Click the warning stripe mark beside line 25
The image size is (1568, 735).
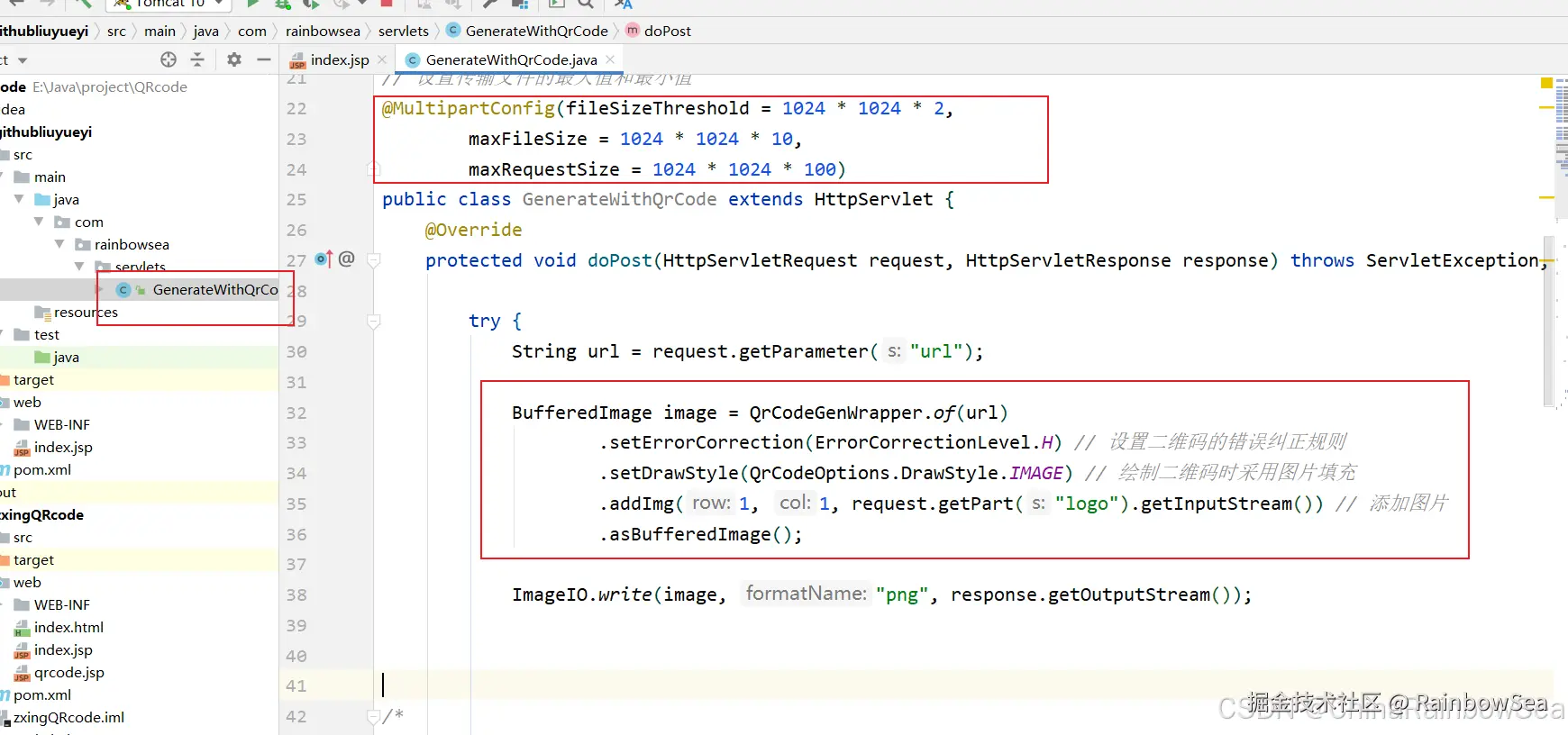(x=1546, y=197)
